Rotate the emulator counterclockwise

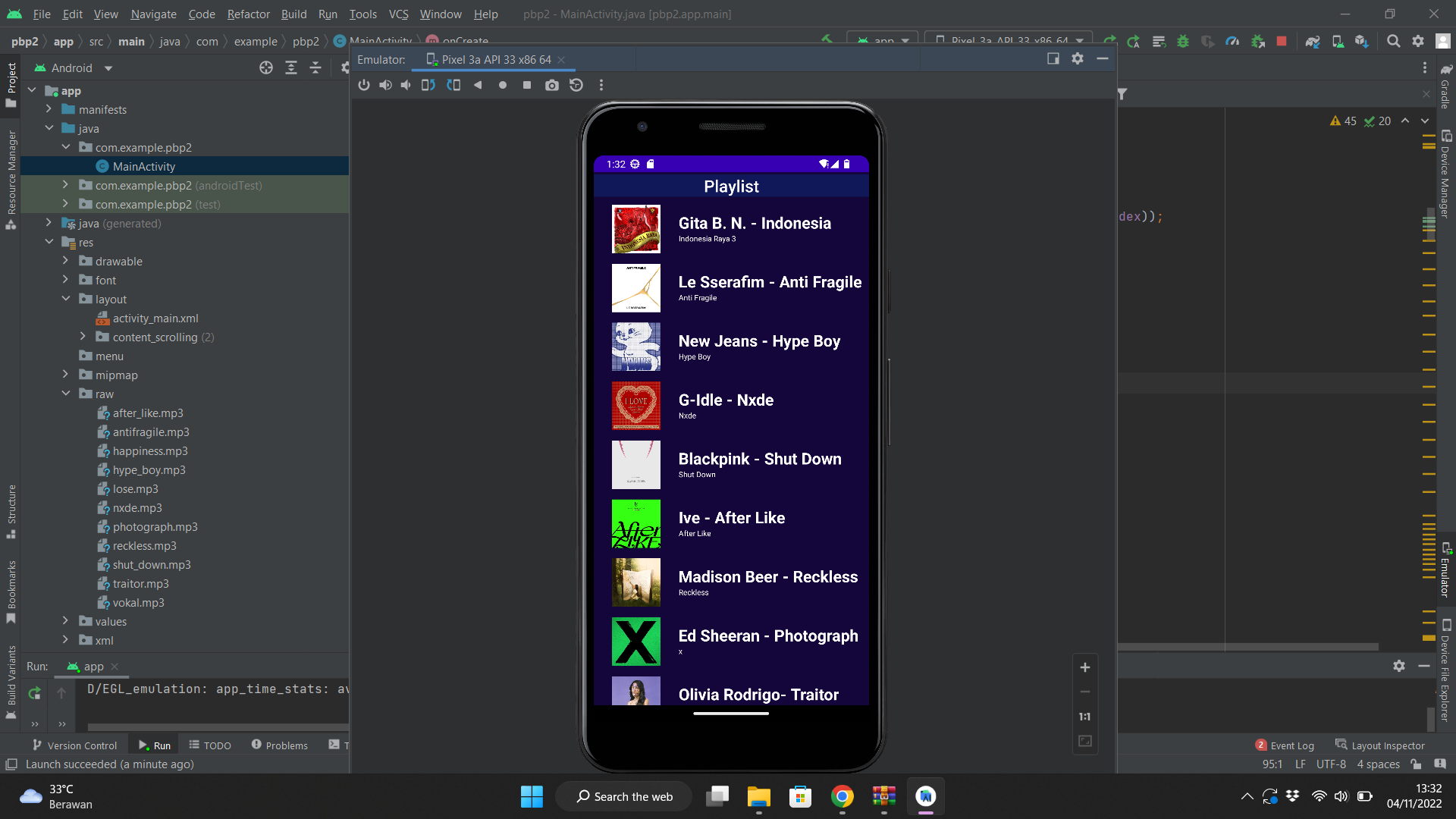tap(428, 85)
